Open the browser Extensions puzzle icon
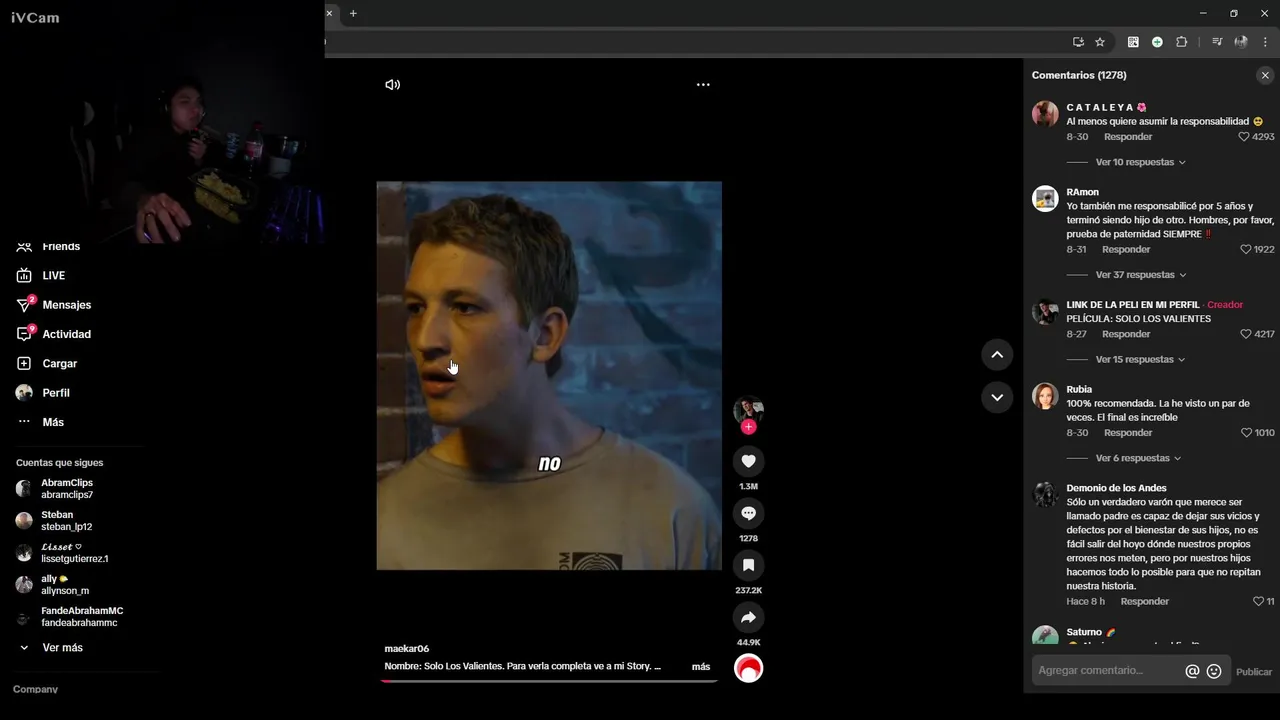The width and height of the screenshot is (1280, 720). [x=1181, y=42]
